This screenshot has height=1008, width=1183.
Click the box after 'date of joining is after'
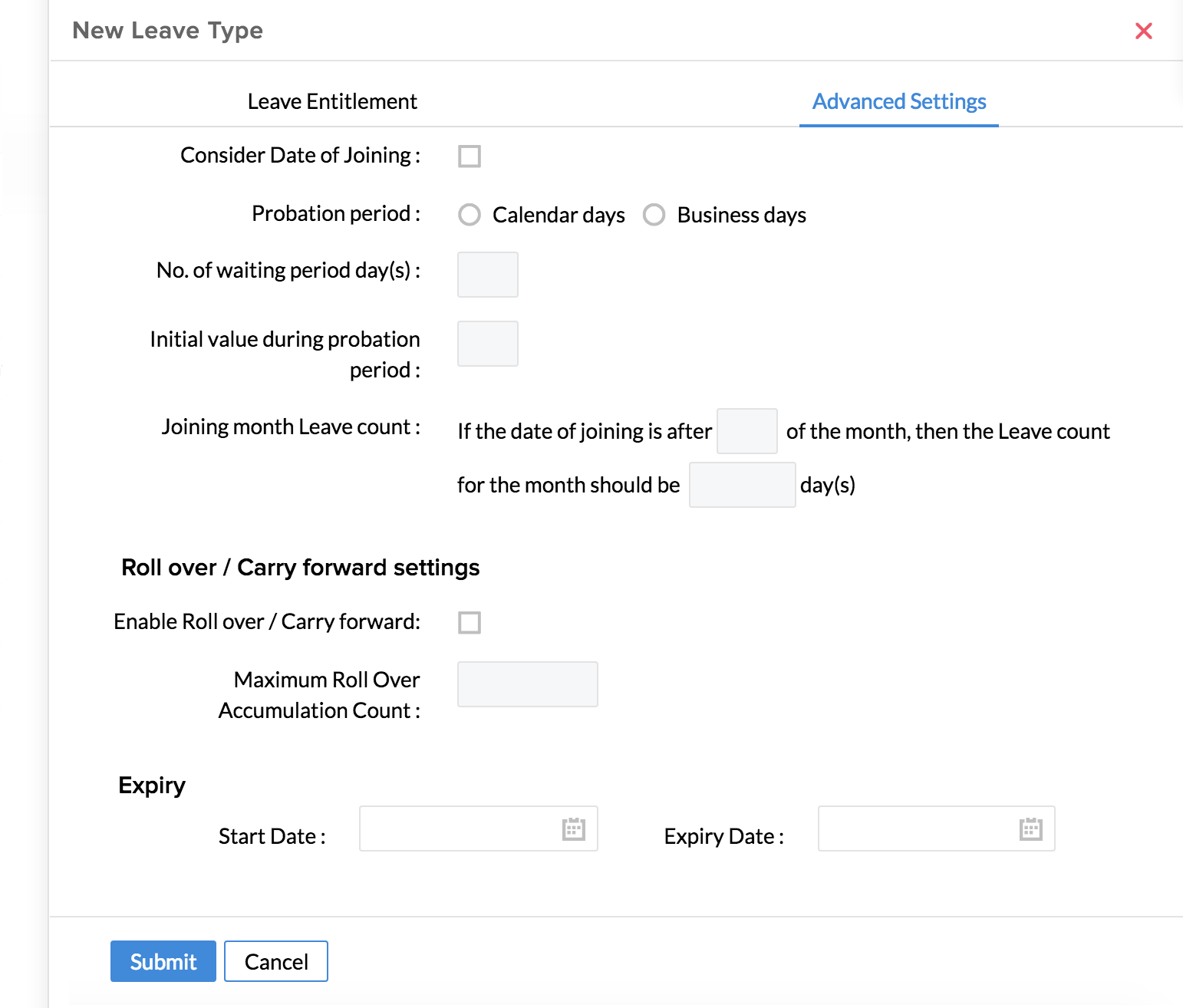tap(746, 431)
